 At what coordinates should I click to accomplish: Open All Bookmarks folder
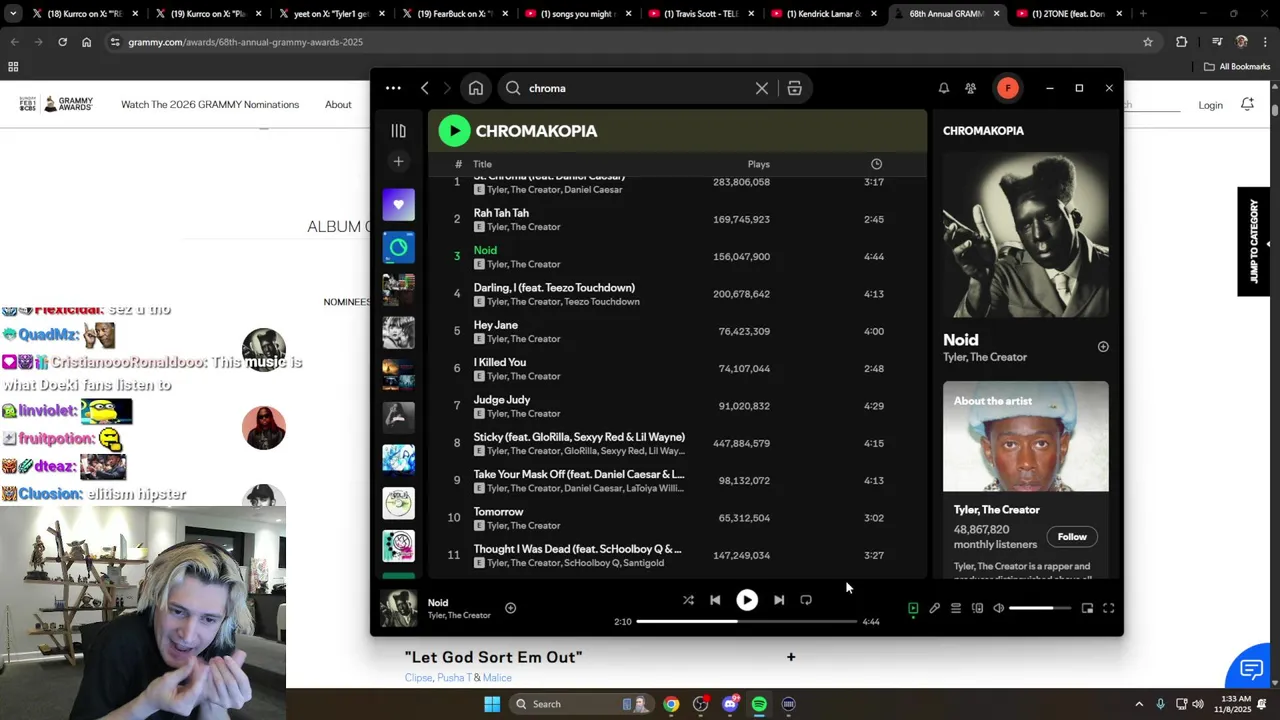(x=1237, y=67)
